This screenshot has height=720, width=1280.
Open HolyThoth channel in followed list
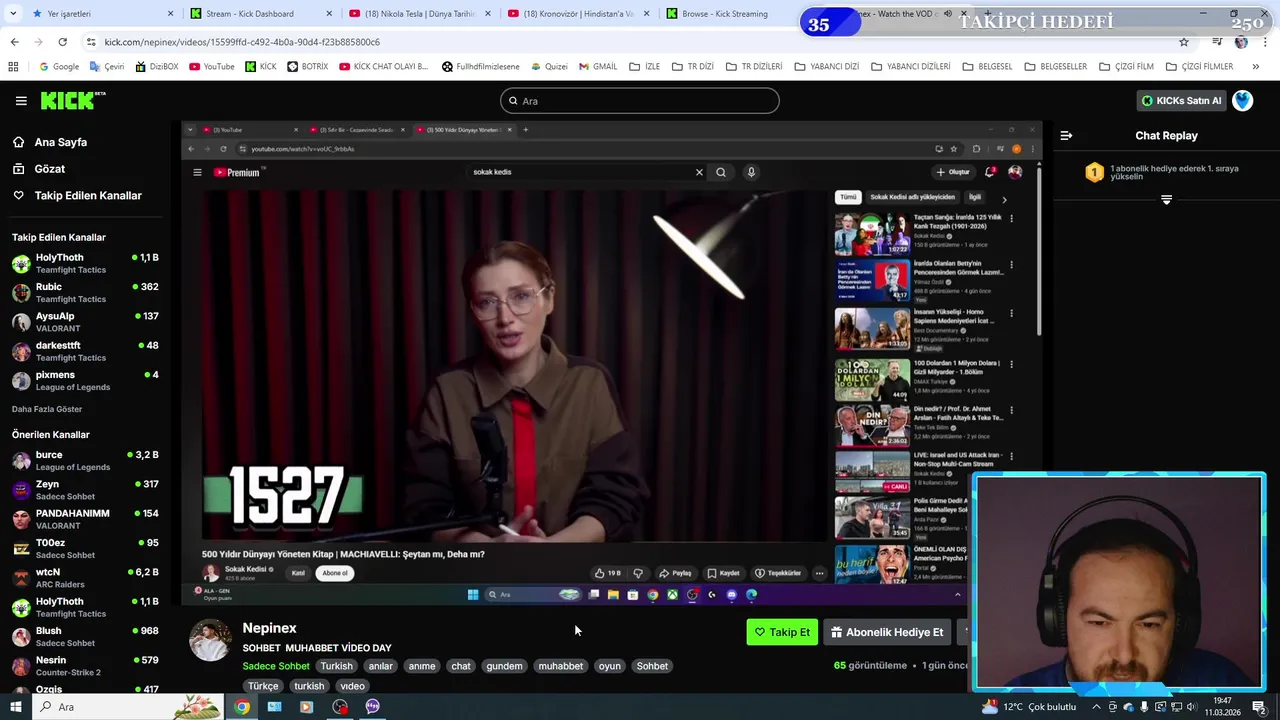click(x=85, y=263)
